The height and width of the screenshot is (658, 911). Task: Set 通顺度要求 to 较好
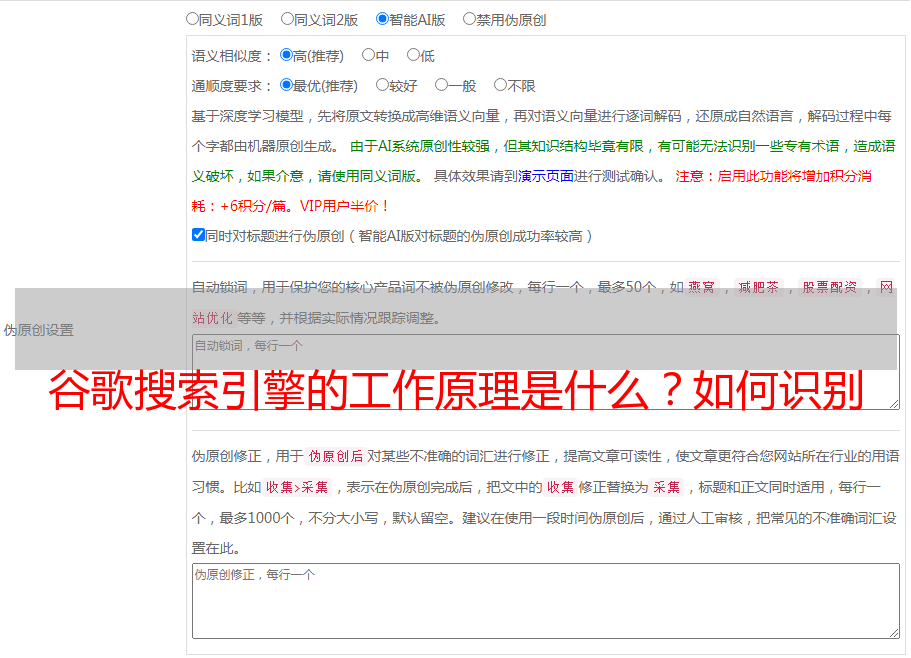click(382, 85)
